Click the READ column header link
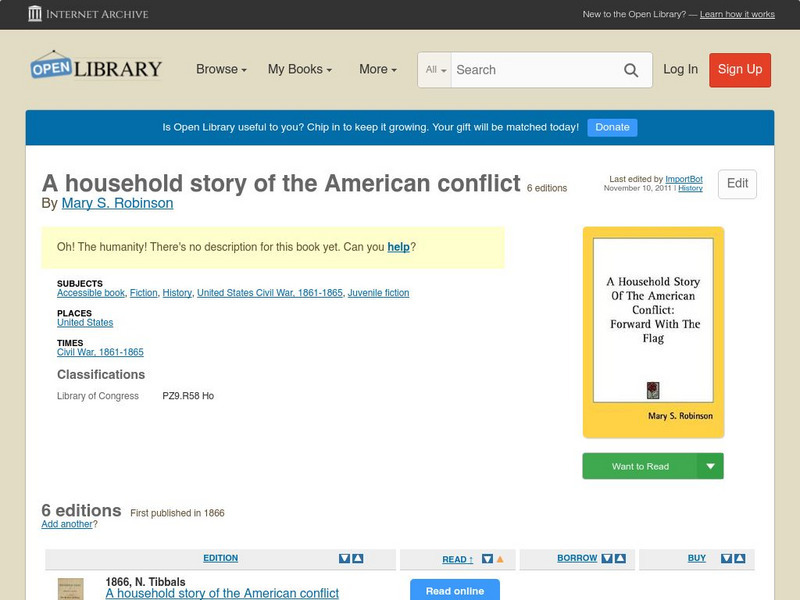This screenshot has height=600, width=800. click(x=455, y=559)
